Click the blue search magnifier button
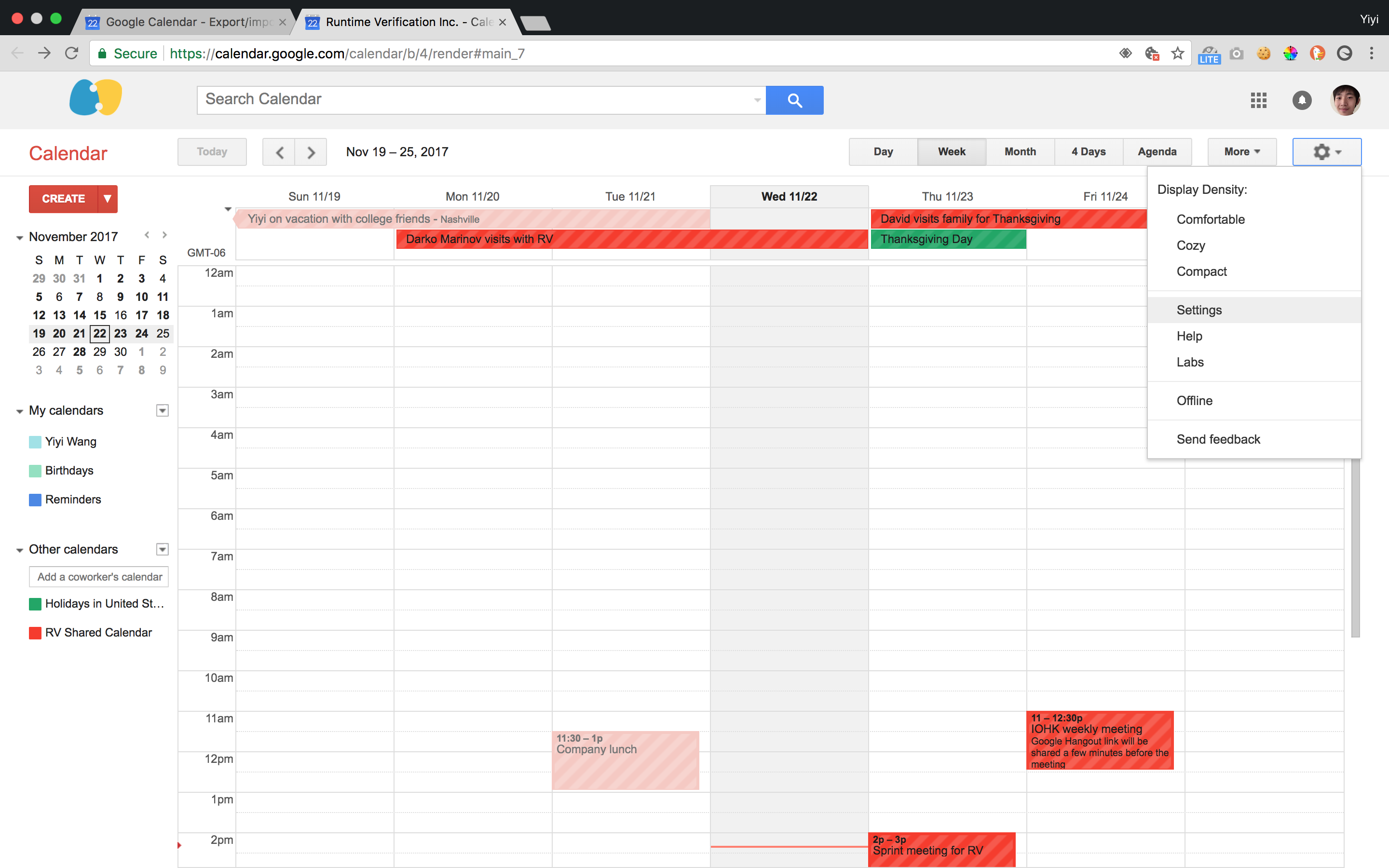The image size is (1389, 868). pos(794,100)
